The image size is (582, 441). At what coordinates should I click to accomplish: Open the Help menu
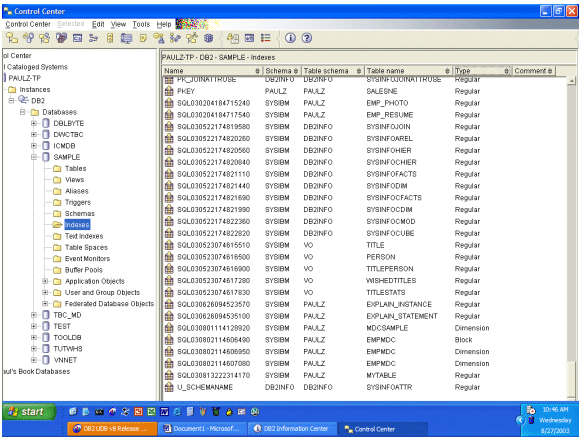164,24
